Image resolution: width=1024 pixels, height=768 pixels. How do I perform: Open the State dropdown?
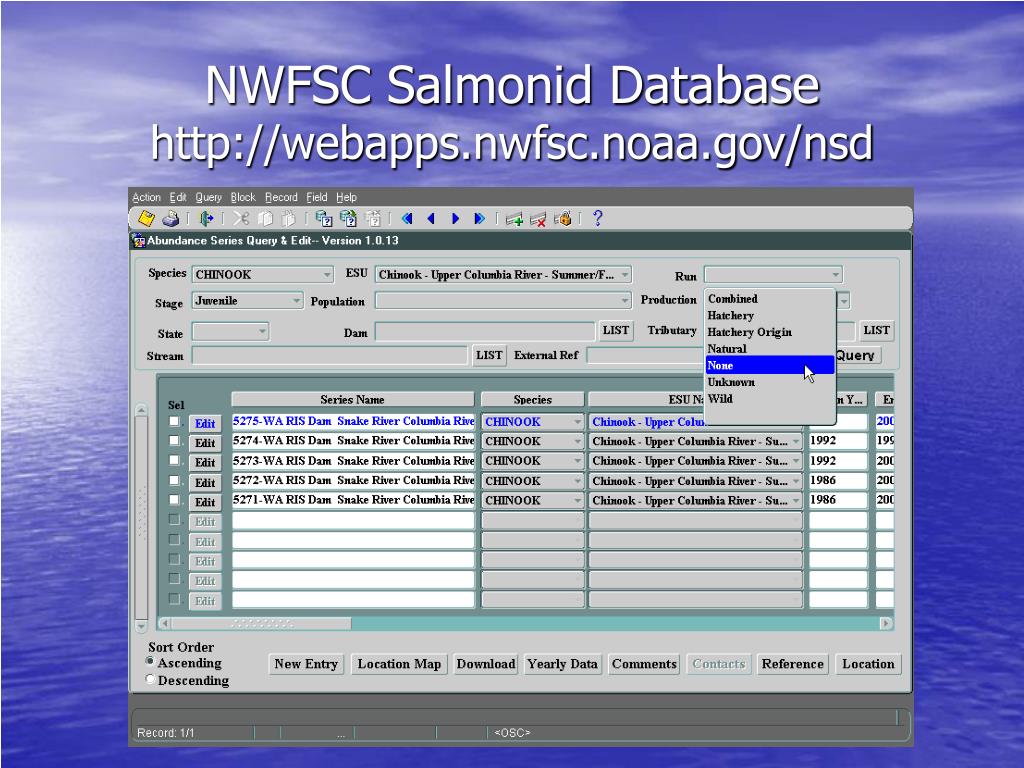pyautogui.click(x=262, y=332)
